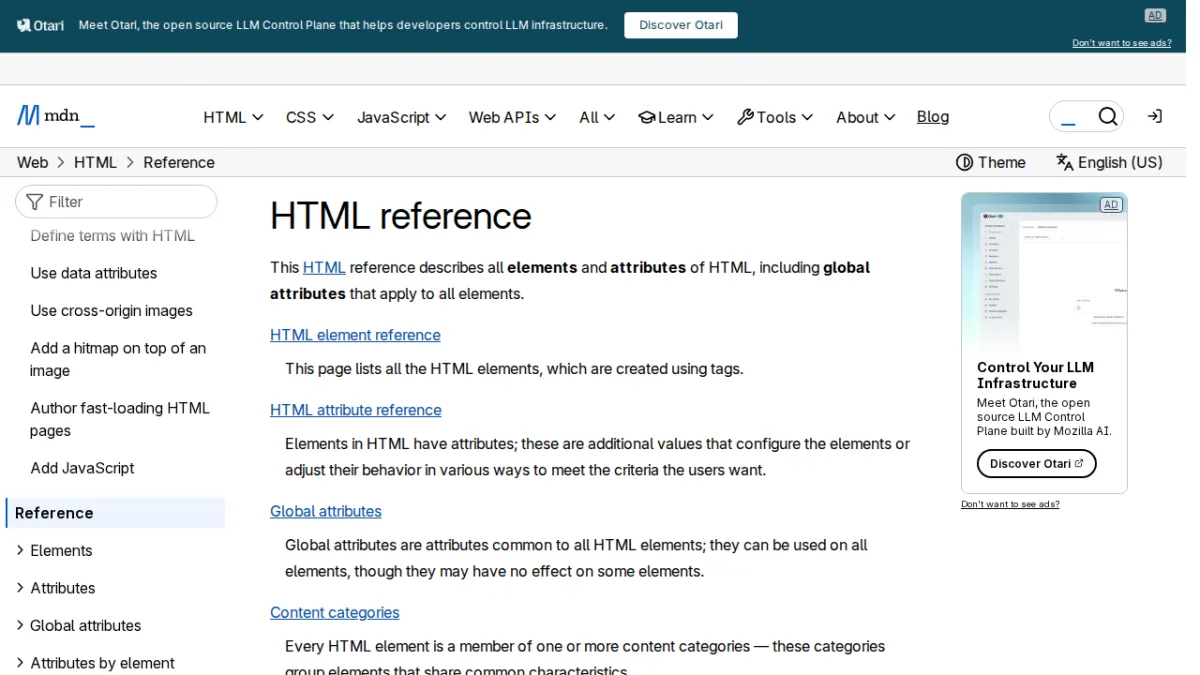Click the MDN logo in the header
Image resolution: width=1200 pixels, height=675 pixels.
click(56, 116)
